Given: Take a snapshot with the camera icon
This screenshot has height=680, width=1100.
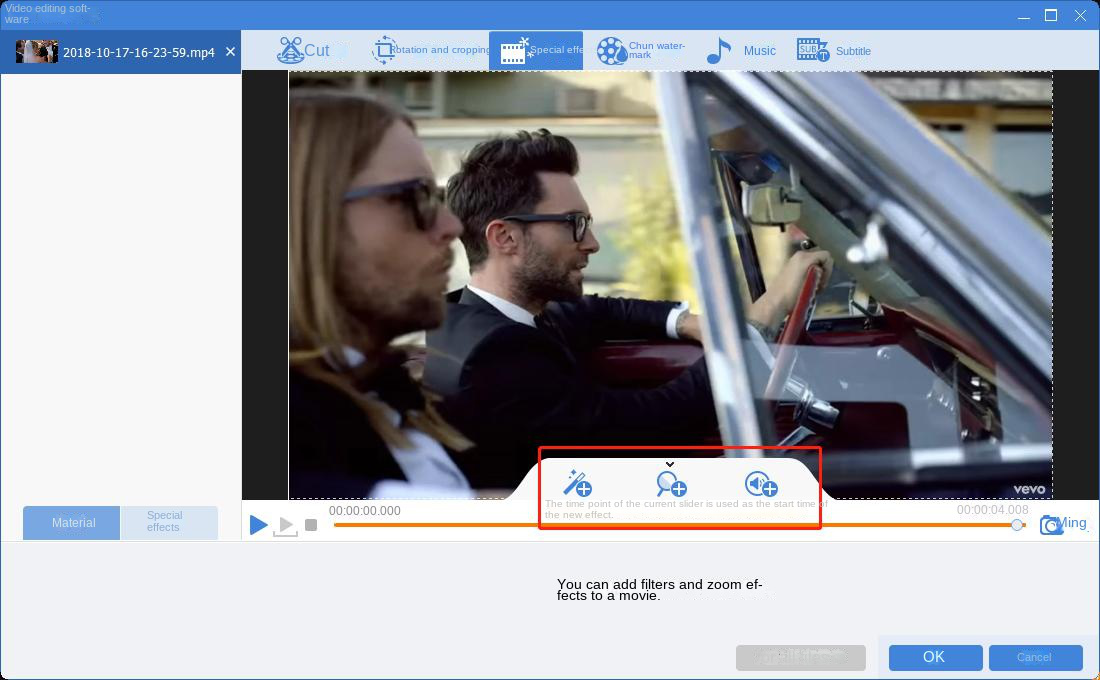Looking at the screenshot, I should (x=1050, y=525).
